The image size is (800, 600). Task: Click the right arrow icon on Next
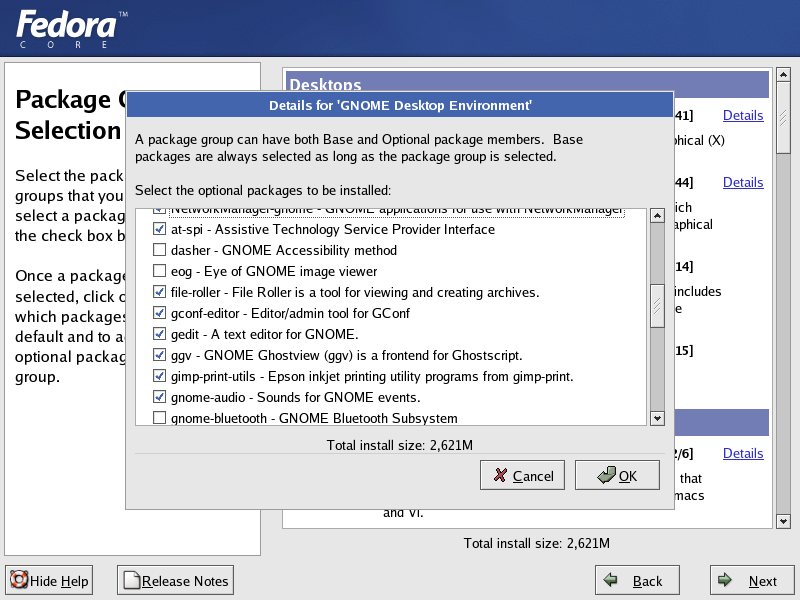click(x=724, y=580)
